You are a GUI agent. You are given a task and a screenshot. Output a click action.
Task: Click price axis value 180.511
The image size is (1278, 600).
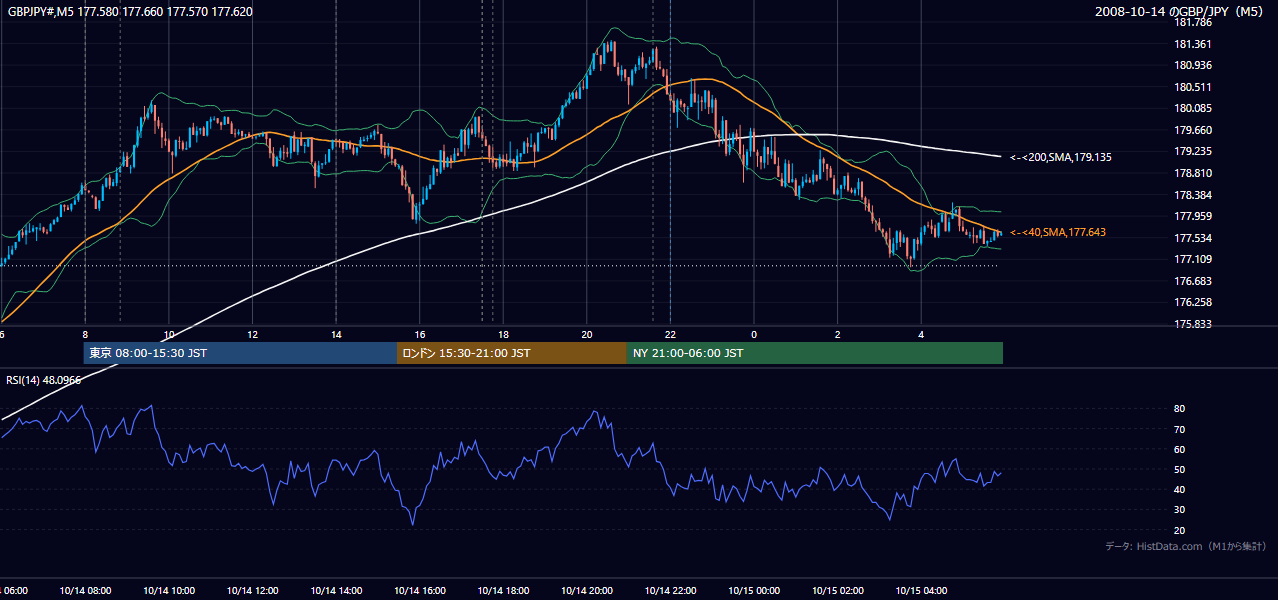(1194, 87)
